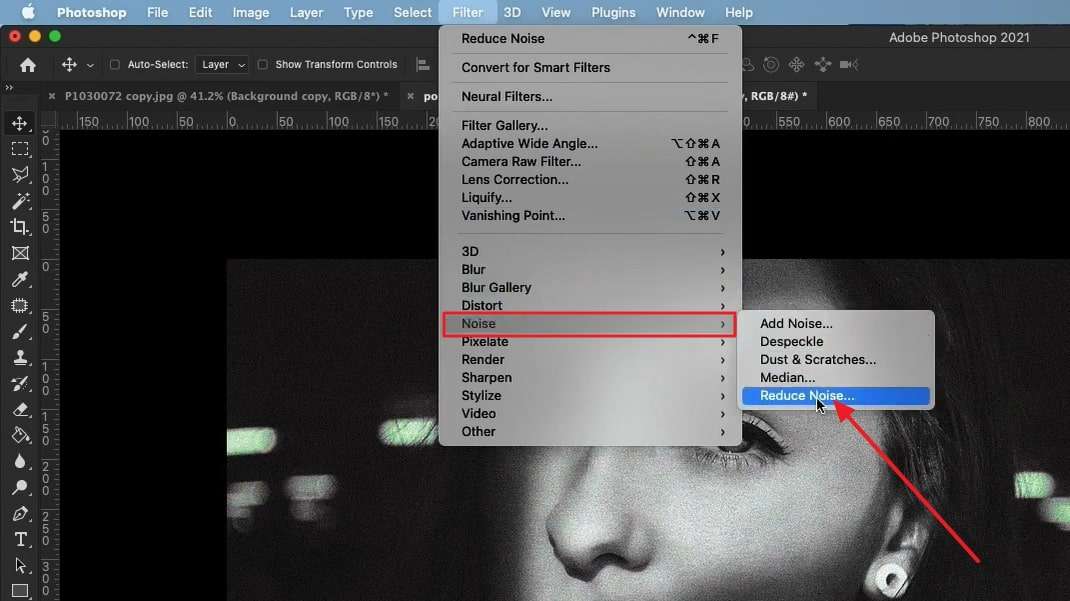Open the Window menu
Viewport: 1070px width, 601px height.
[680, 12]
